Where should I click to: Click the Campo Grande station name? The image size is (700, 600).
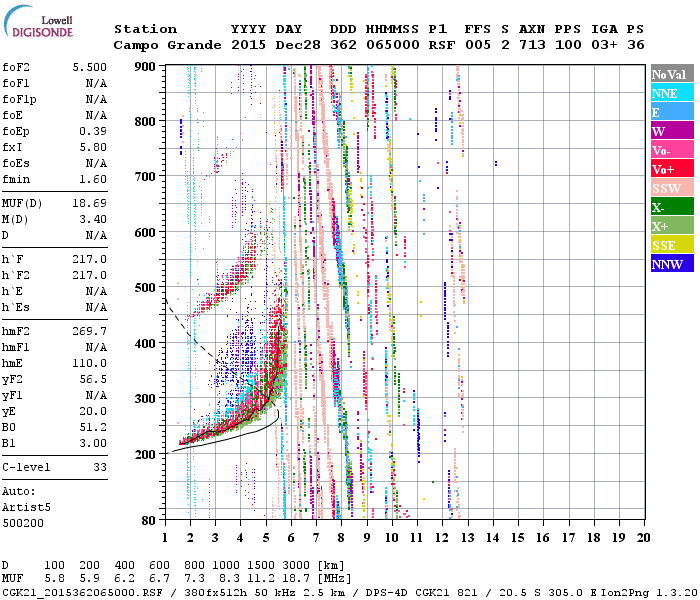pyautogui.click(x=167, y=45)
